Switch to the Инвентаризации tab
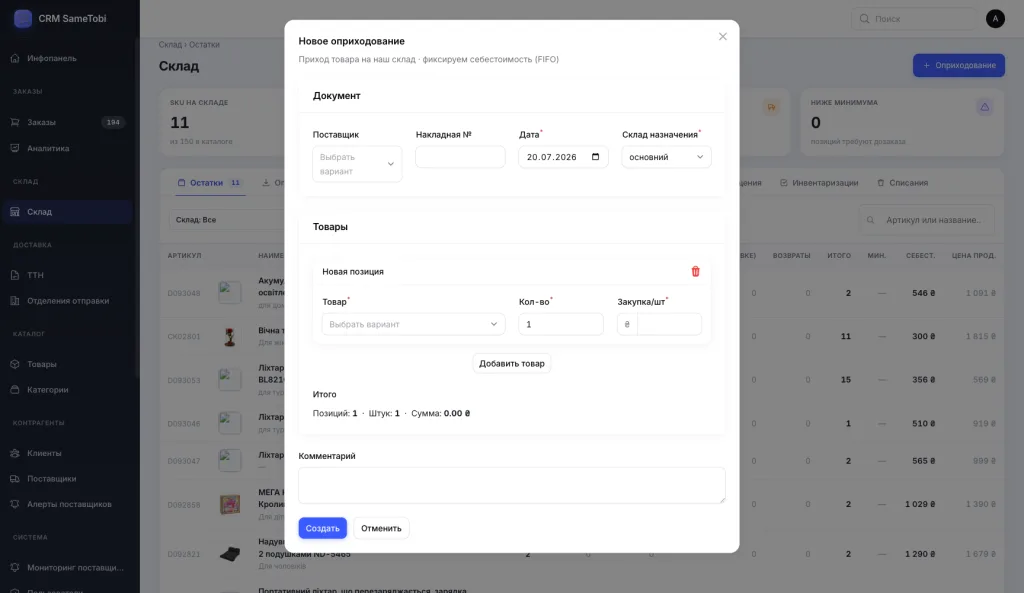The width and height of the screenshot is (1024, 593). (819, 183)
